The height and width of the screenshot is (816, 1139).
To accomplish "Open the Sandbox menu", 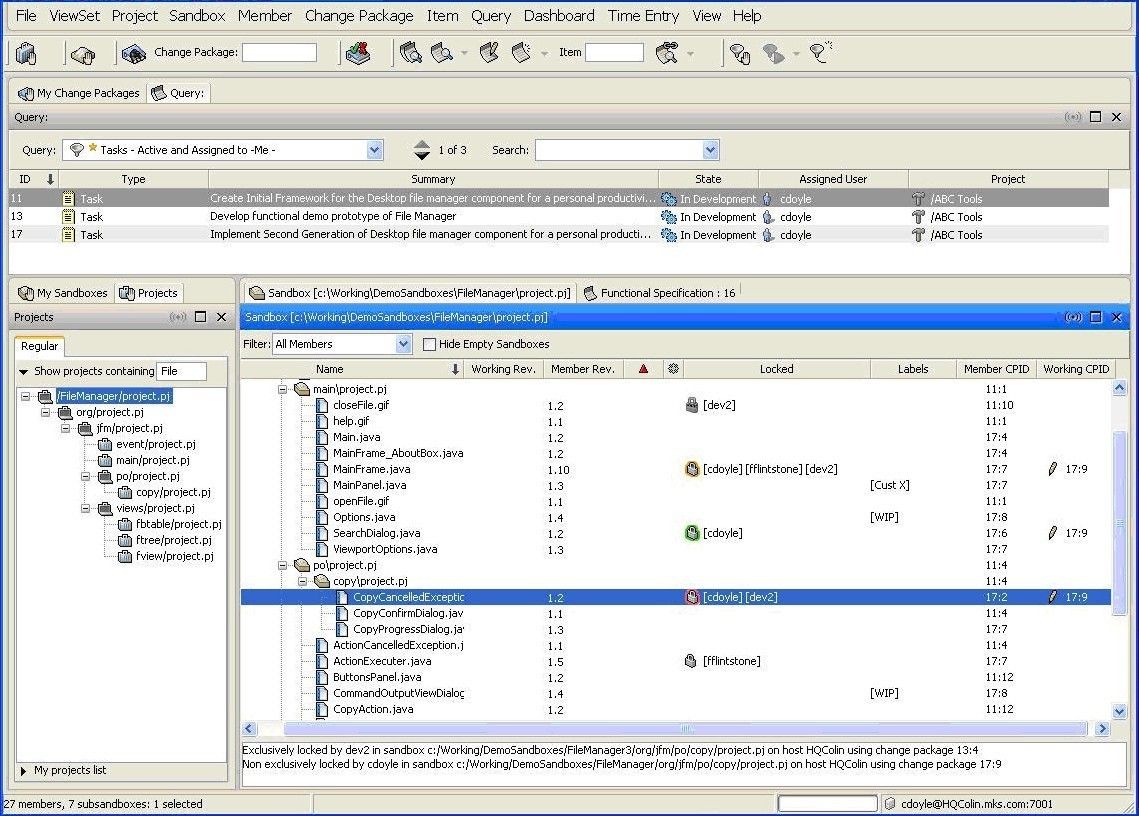I will click(x=196, y=15).
